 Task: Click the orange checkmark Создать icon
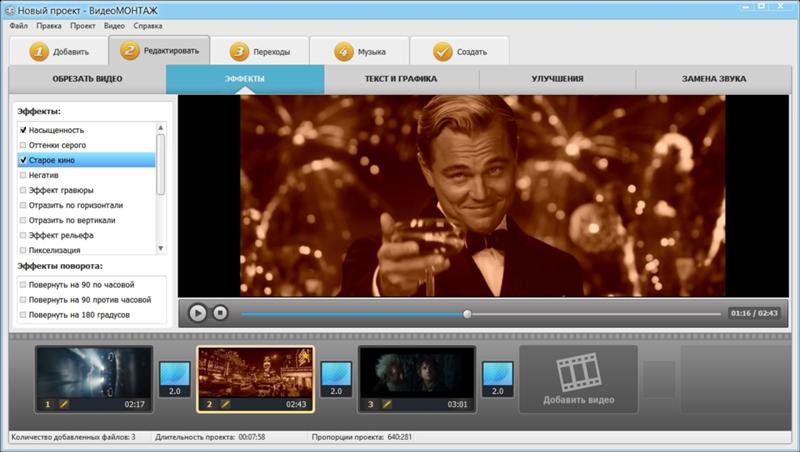[x=443, y=52]
